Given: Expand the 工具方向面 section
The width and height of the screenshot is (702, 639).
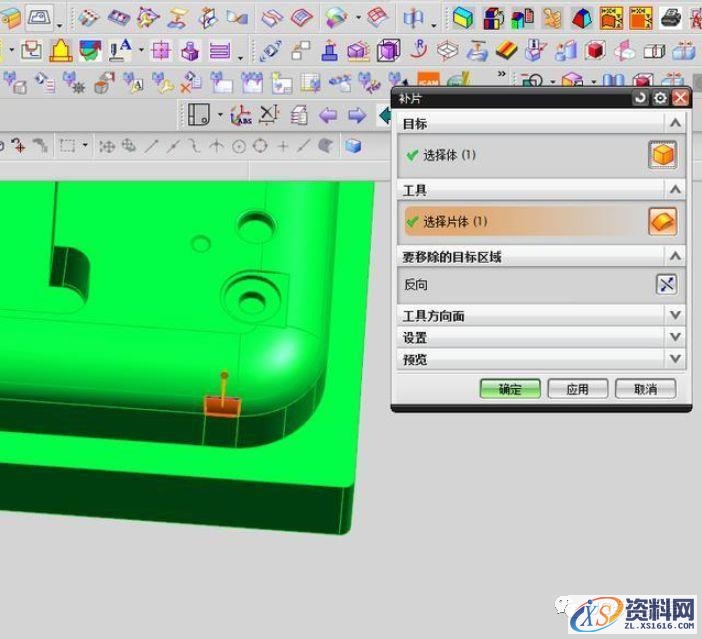Looking at the screenshot, I should point(675,315).
